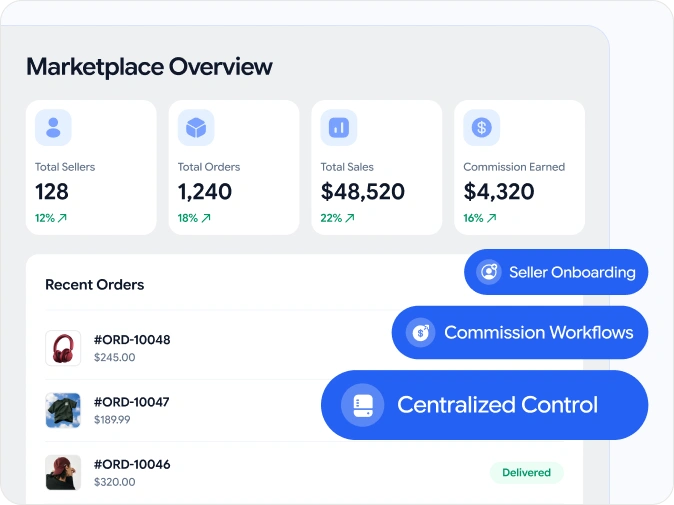674x505 pixels.
Task: Click the Total Sales value $48,520
Action: click(362, 192)
